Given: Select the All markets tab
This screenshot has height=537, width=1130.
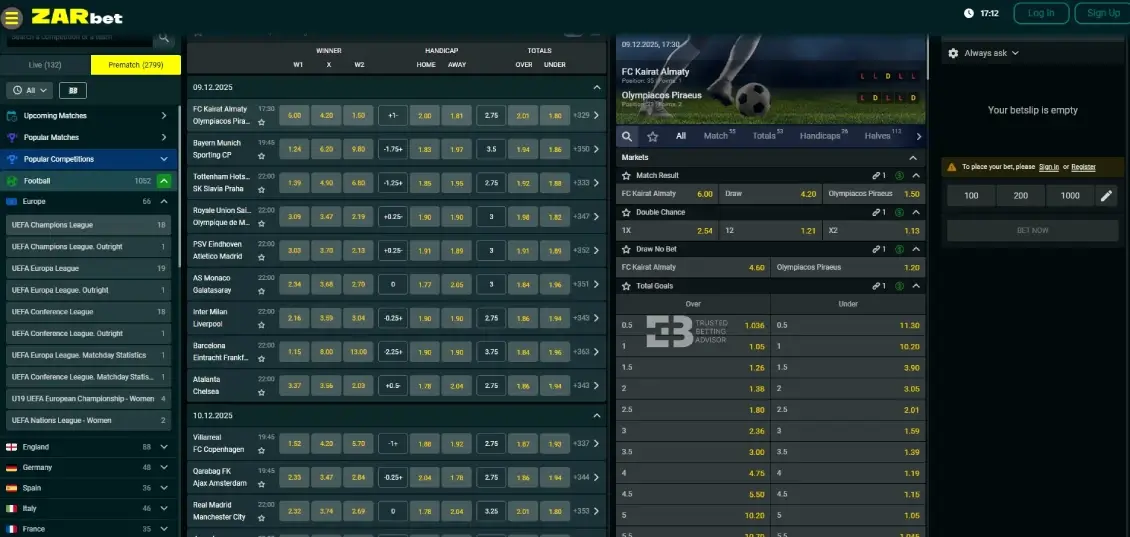Looking at the screenshot, I should pos(681,136).
